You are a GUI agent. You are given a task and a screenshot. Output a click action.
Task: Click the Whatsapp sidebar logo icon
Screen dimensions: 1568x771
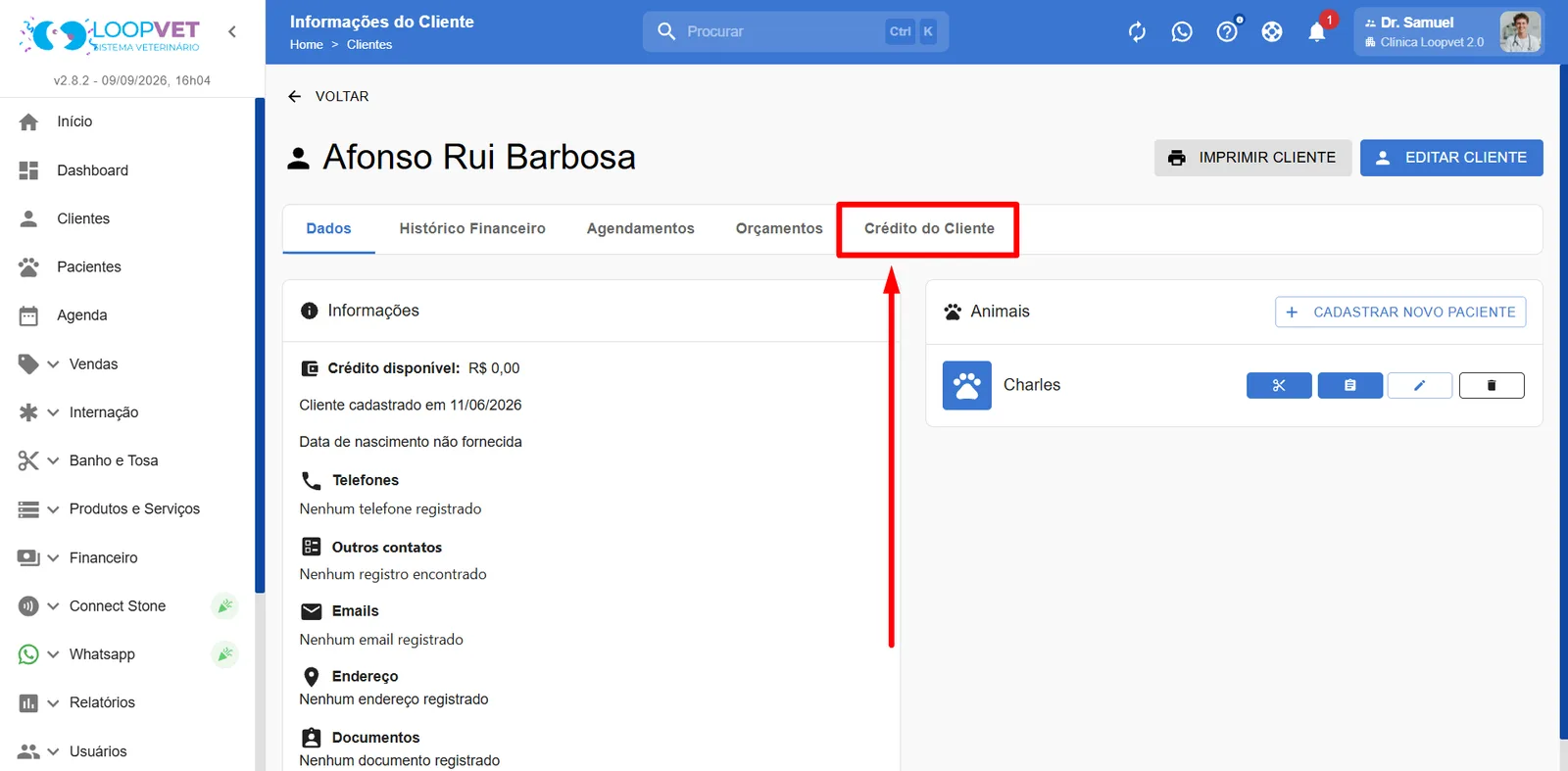click(x=28, y=654)
